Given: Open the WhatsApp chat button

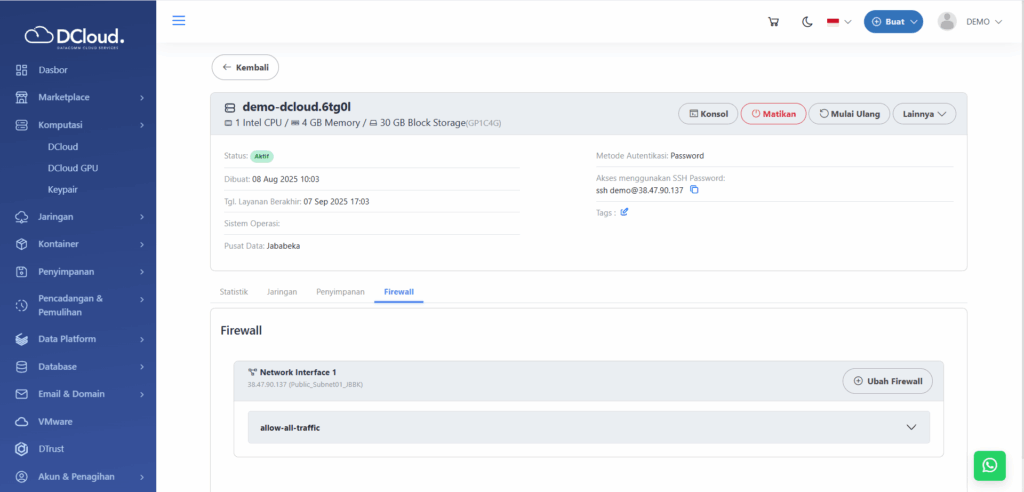Looking at the screenshot, I should point(989,465).
